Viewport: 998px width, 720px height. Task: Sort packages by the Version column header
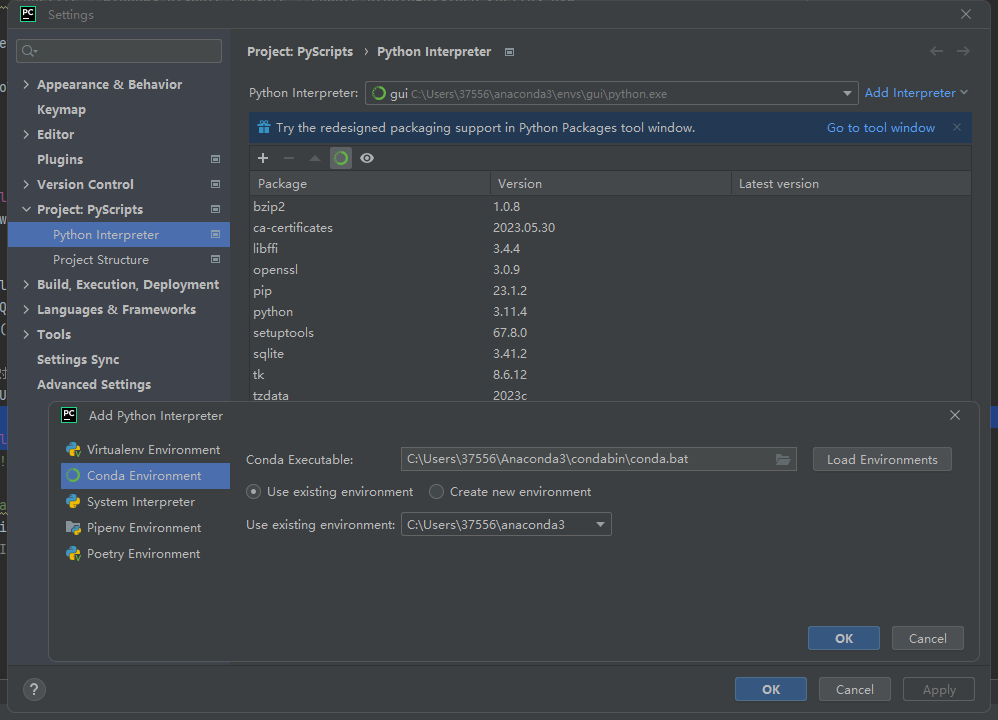pos(610,183)
